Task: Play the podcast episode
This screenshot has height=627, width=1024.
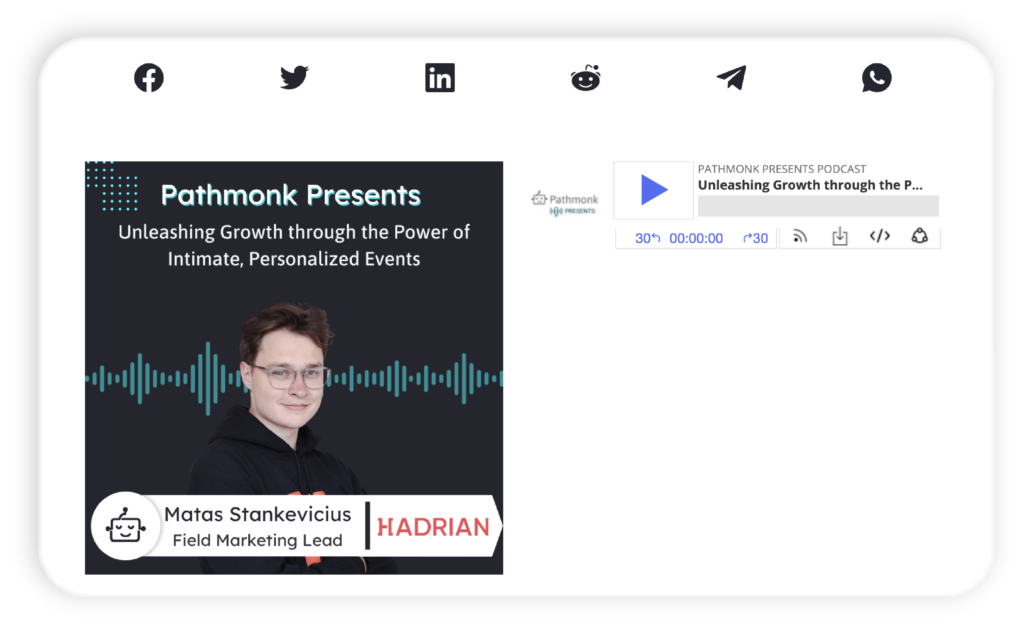Action: 654,190
